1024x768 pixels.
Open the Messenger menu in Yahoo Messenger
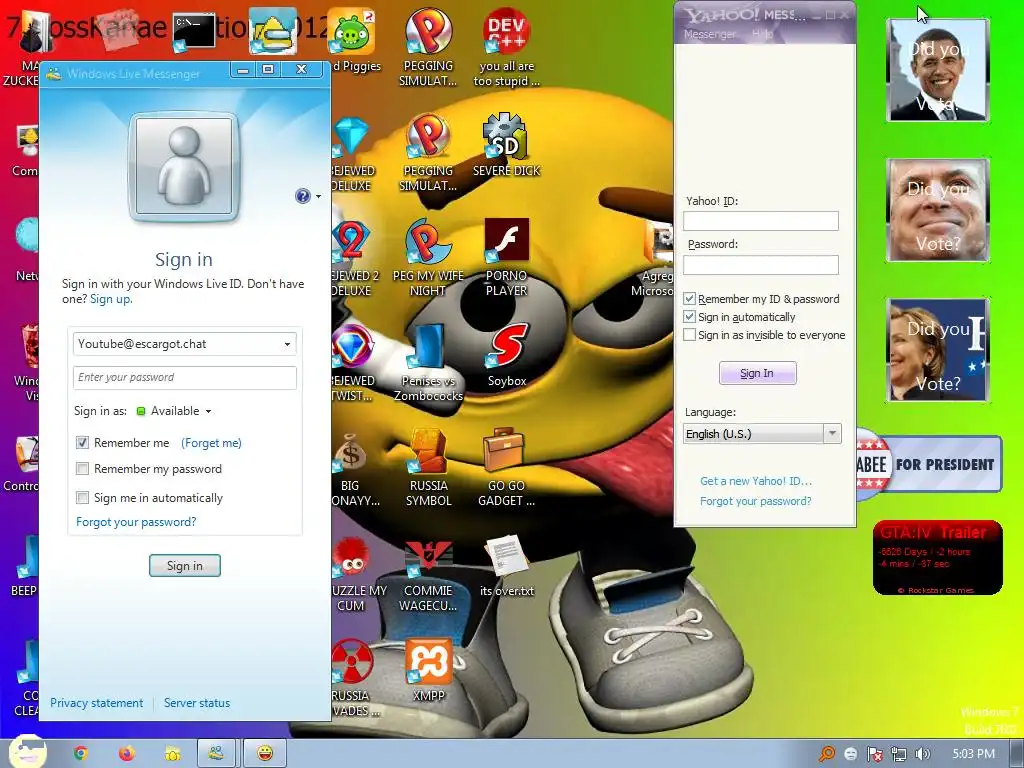point(709,34)
